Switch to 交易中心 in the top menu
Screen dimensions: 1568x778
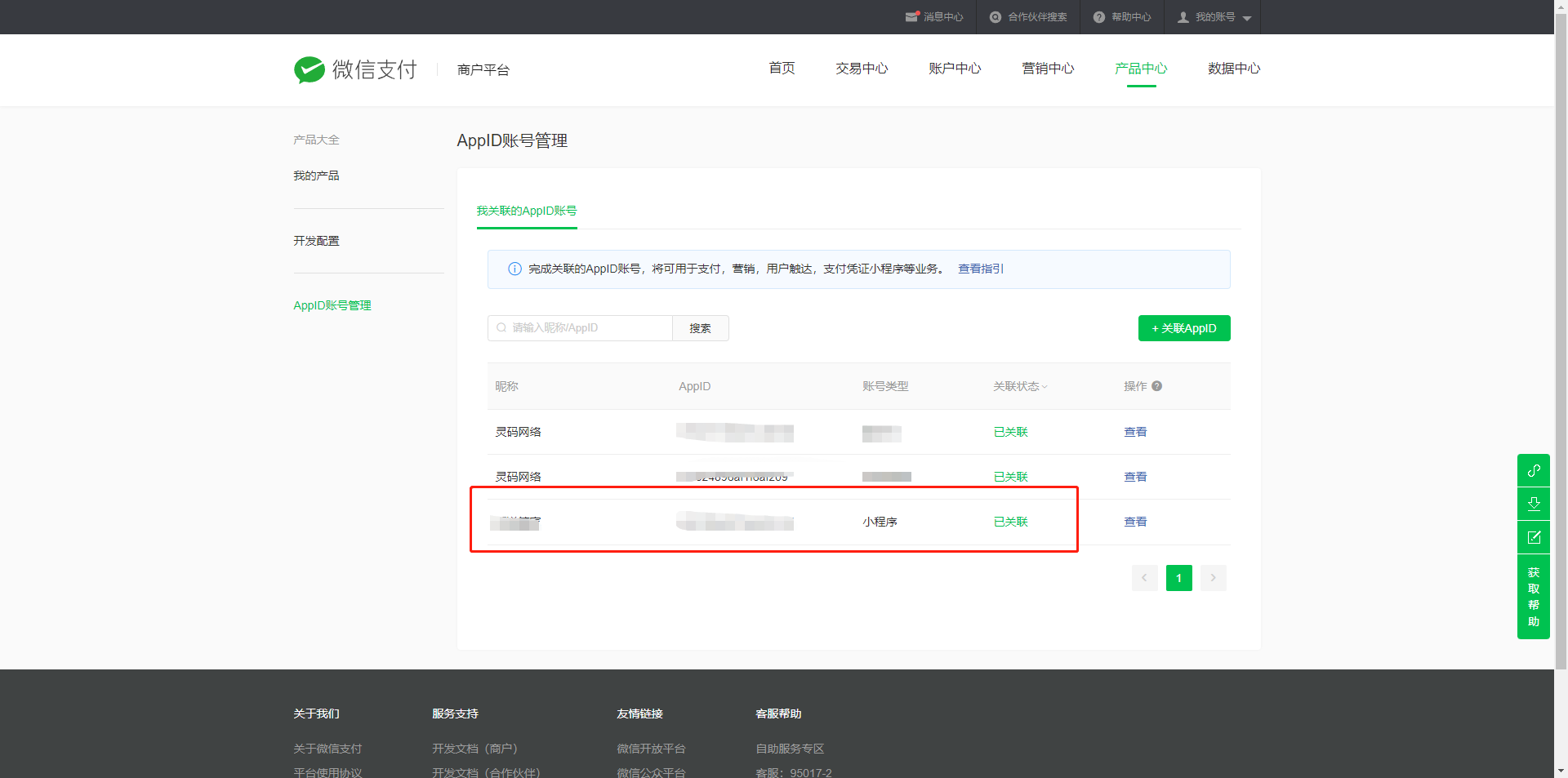tap(862, 69)
